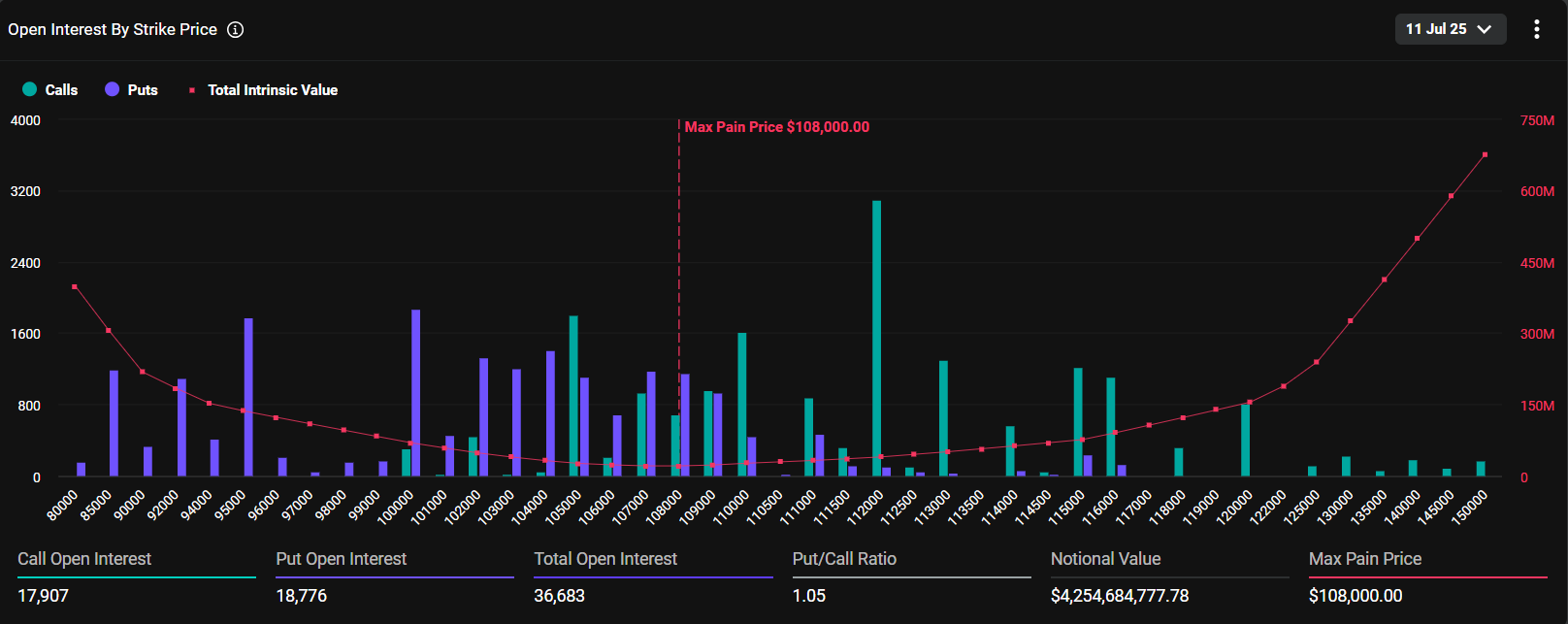1568x624 pixels.
Task: Click the Puts bar at strike 100000
Action: pyautogui.click(x=416, y=393)
